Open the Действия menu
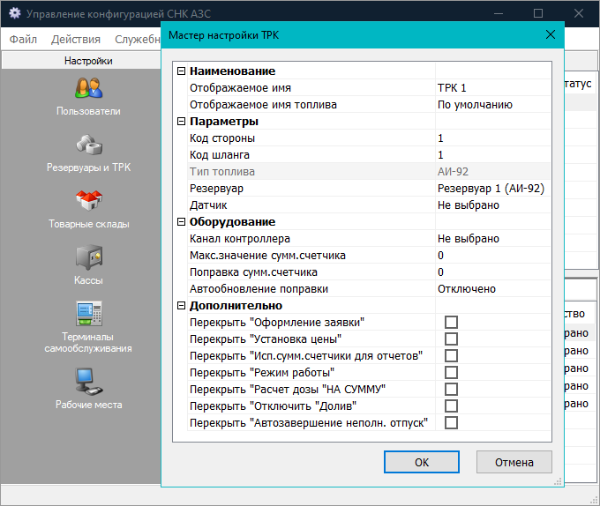The width and height of the screenshot is (600, 506). pyautogui.click(x=75, y=39)
